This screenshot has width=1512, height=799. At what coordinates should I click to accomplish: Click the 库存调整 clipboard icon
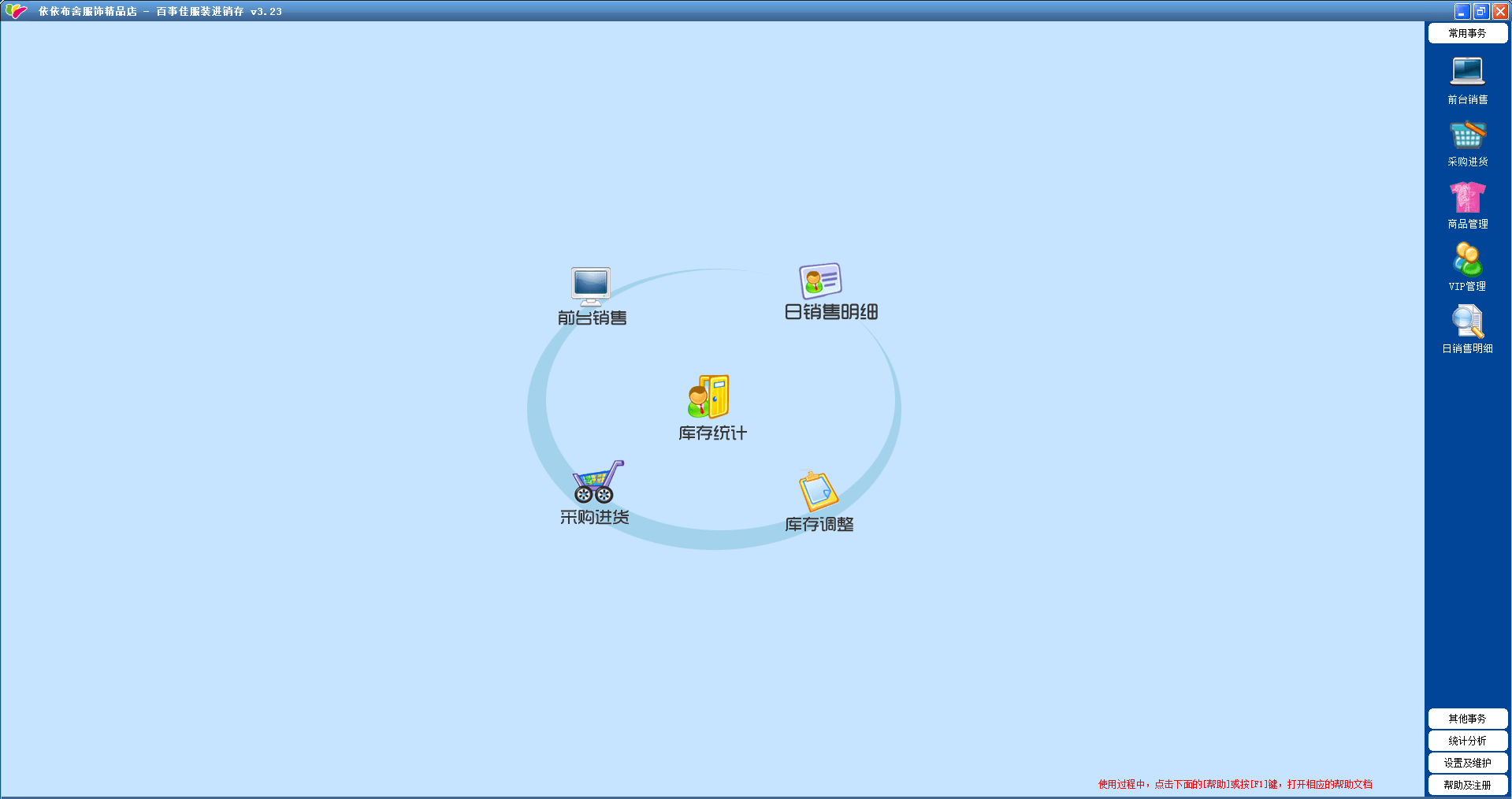point(818,491)
